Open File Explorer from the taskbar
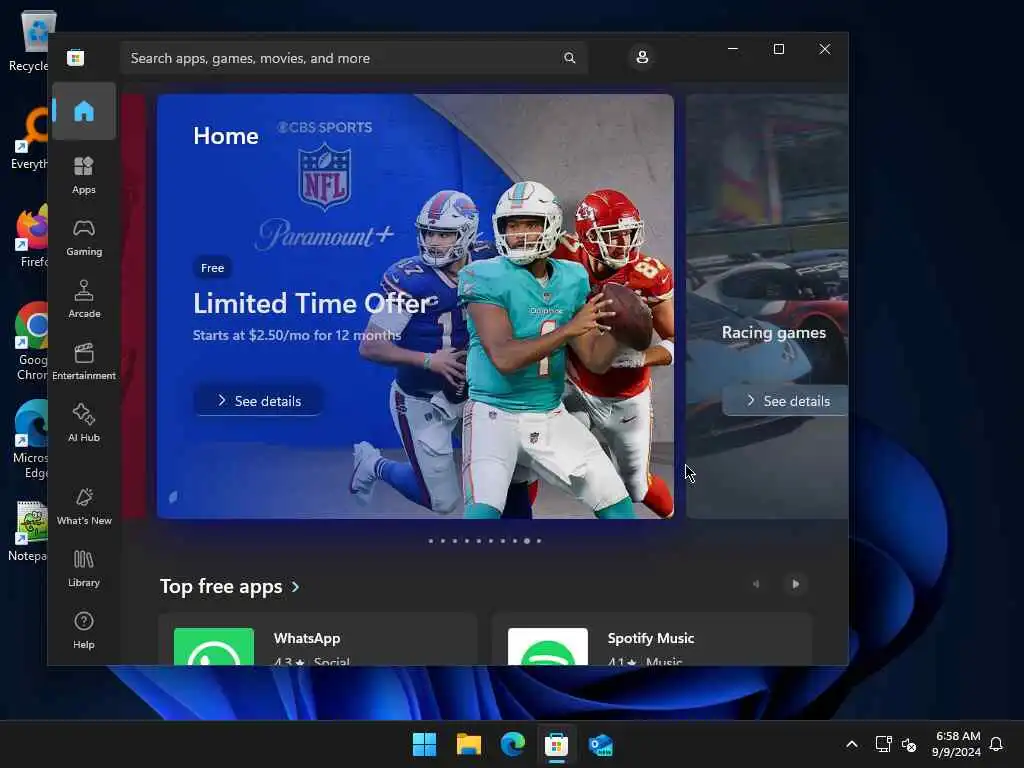The height and width of the screenshot is (768, 1024). 469,744
